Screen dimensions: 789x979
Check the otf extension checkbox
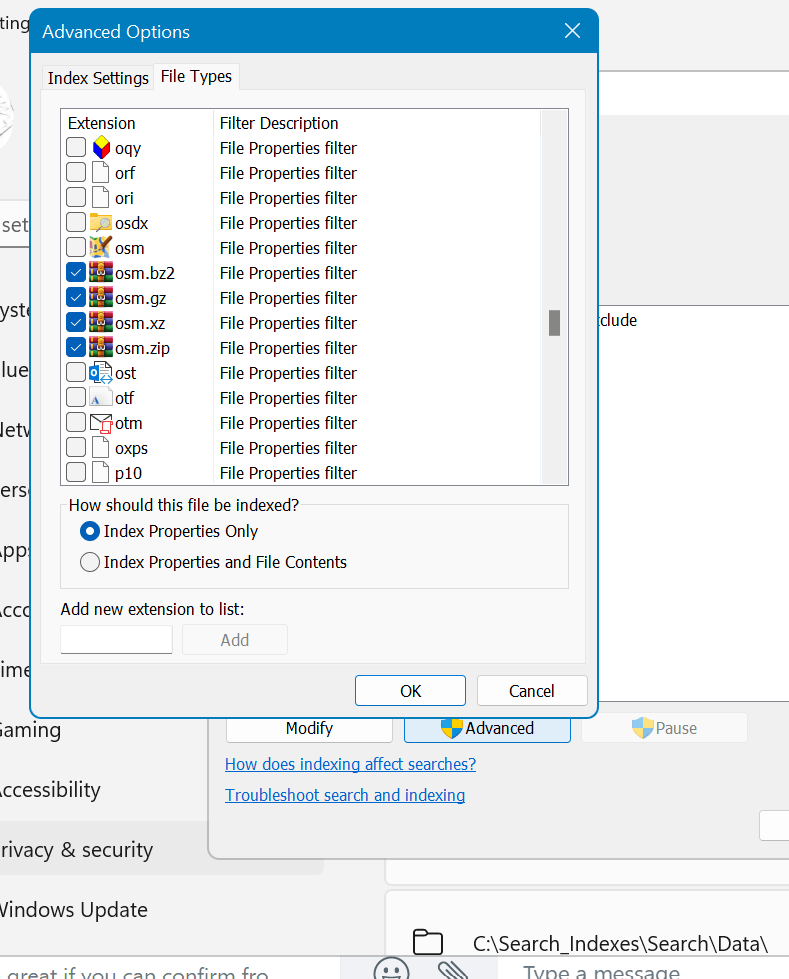pyautogui.click(x=76, y=397)
